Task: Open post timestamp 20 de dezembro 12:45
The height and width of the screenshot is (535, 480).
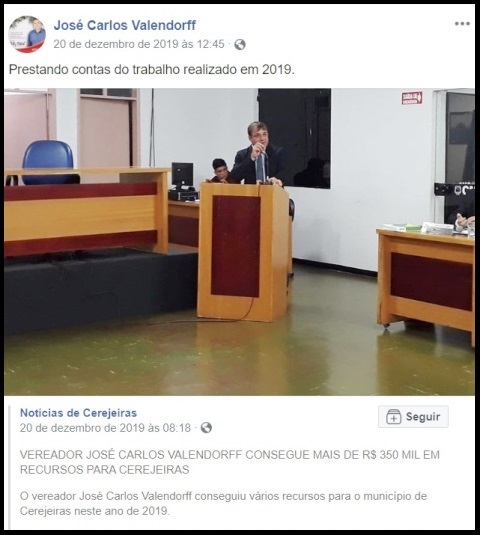Action: tap(139, 44)
